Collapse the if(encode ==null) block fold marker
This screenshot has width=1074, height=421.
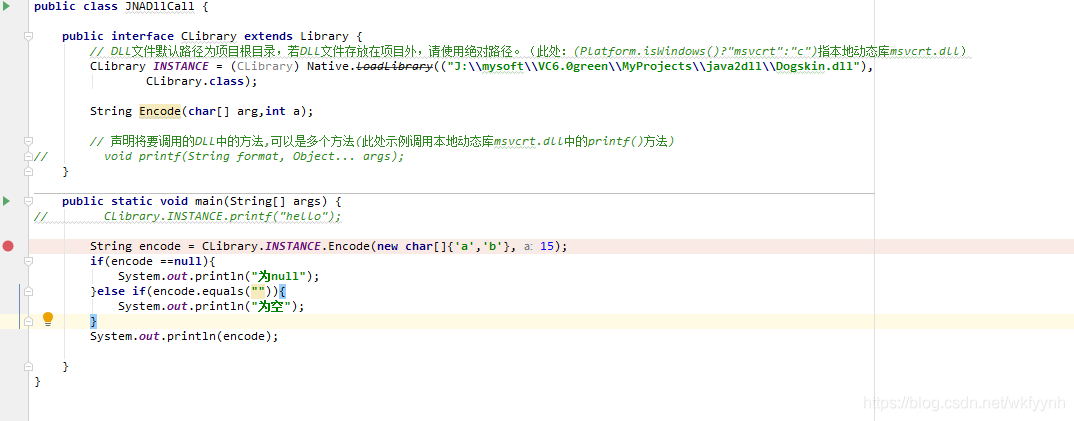29,261
